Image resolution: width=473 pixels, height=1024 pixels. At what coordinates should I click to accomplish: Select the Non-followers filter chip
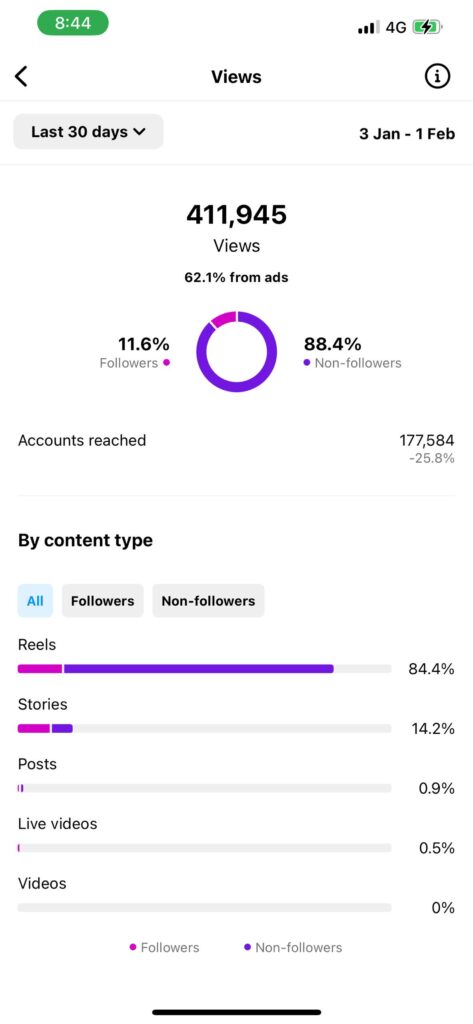pos(208,601)
